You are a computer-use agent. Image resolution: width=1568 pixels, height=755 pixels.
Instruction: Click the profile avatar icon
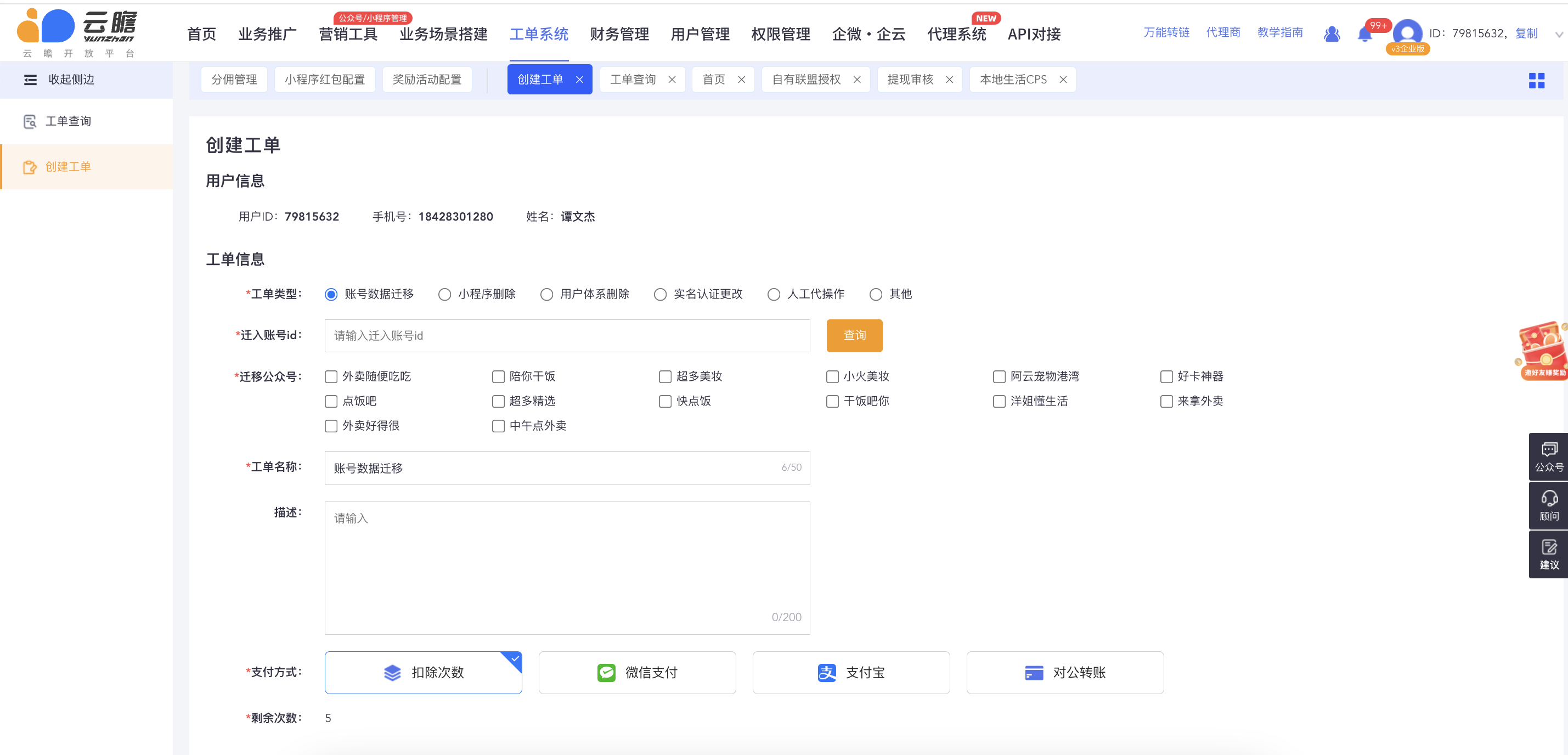[x=1407, y=33]
